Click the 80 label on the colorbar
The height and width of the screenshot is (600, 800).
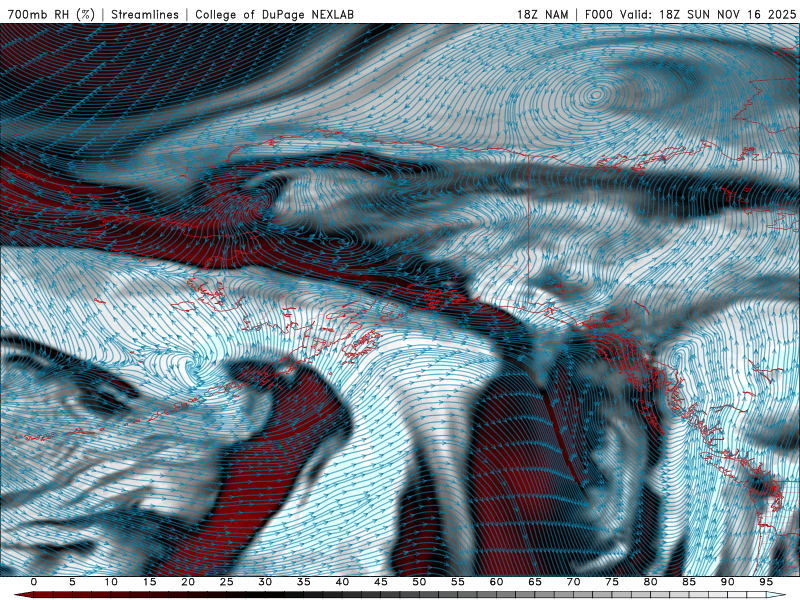(651, 582)
